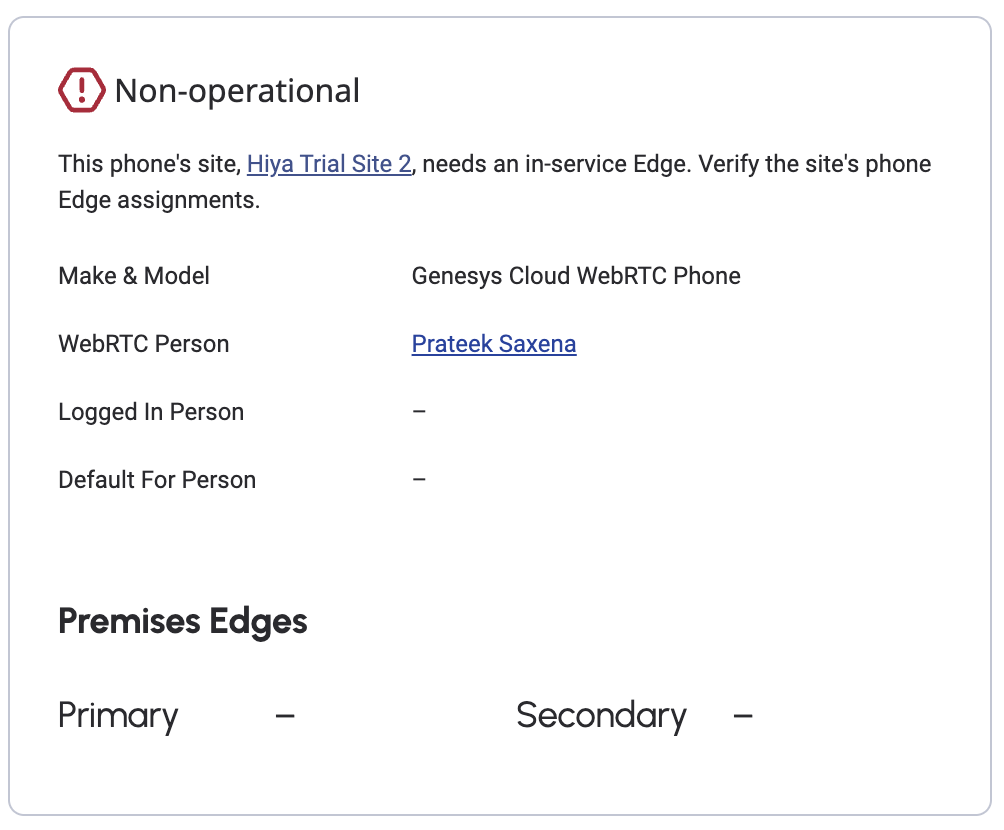Click the dash value next to Primary
Image resolution: width=1004 pixels, height=830 pixels.
point(285,716)
